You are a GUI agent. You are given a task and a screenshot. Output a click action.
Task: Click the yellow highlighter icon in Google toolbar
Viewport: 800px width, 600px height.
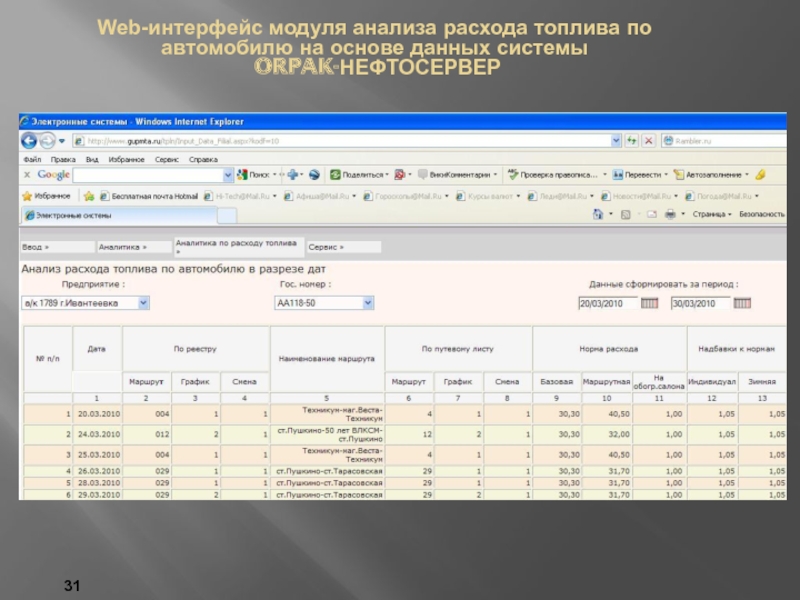(760, 174)
